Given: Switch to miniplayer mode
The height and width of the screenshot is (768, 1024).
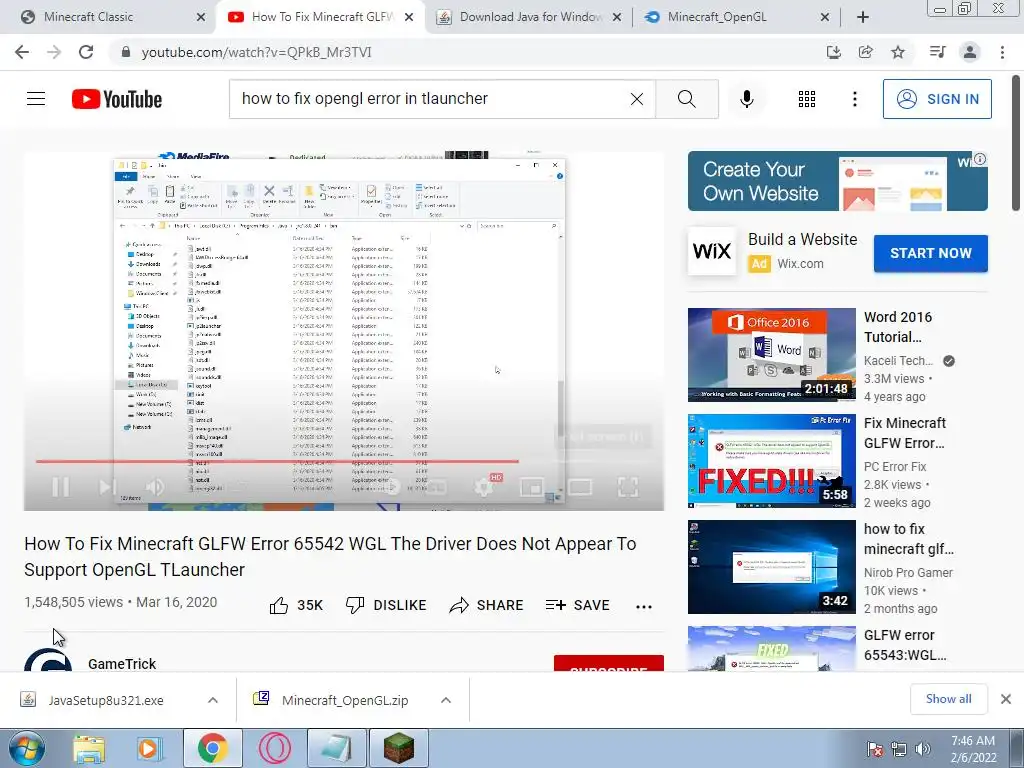Looking at the screenshot, I should [x=532, y=487].
